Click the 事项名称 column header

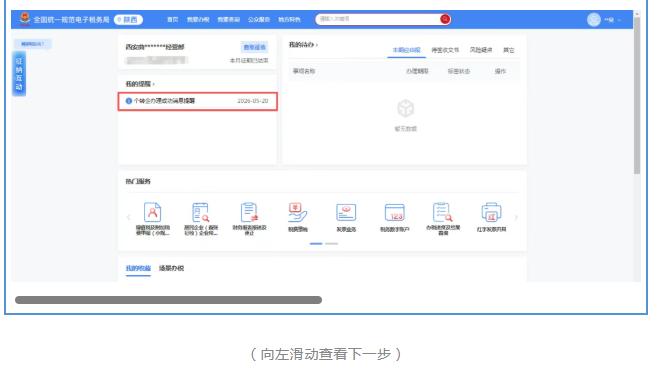point(304,71)
